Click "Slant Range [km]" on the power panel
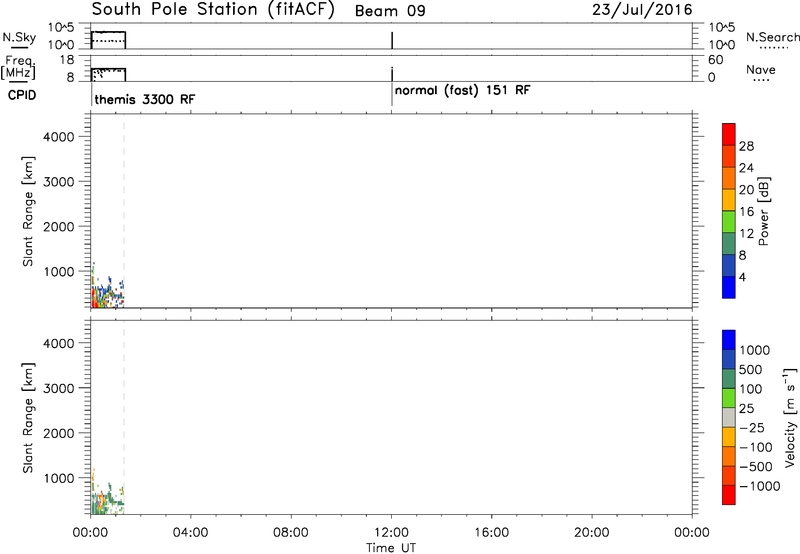 point(28,211)
